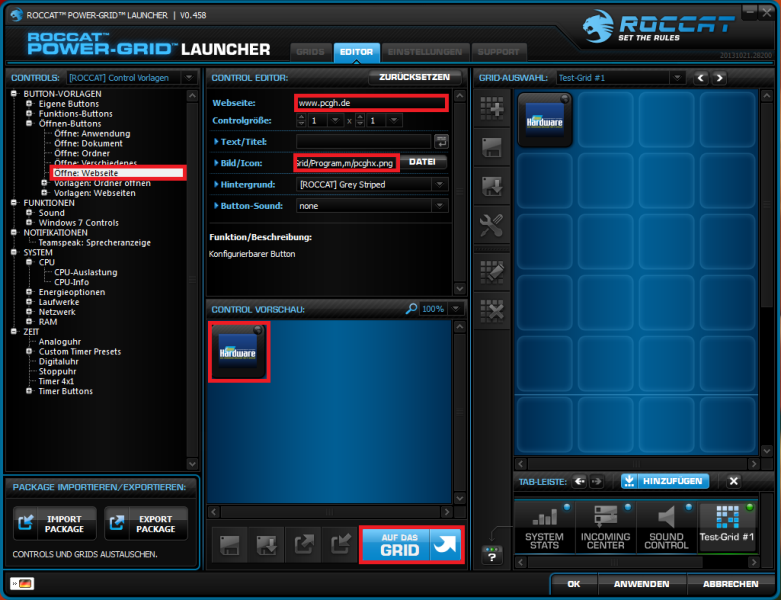Expand the Sound tree node

point(29,213)
